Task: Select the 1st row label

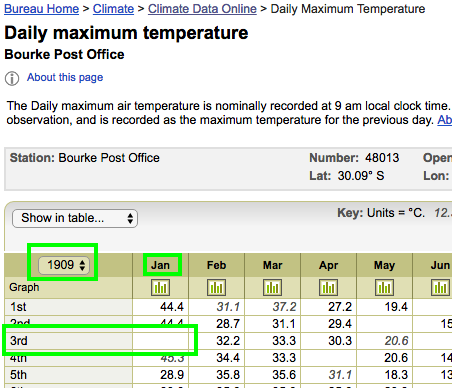Action: [18, 307]
